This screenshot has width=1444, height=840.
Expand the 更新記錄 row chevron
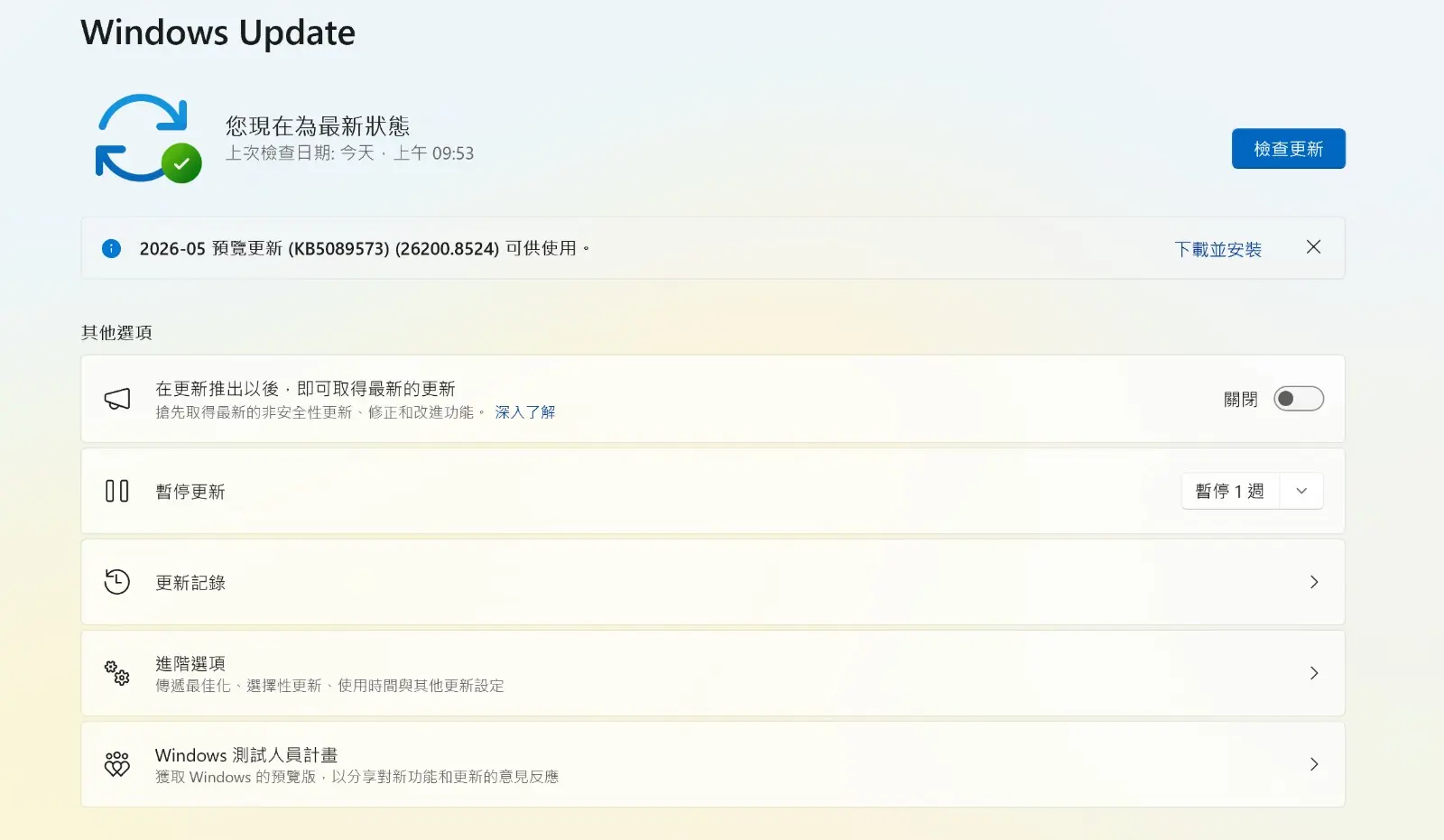(x=1314, y=582)
